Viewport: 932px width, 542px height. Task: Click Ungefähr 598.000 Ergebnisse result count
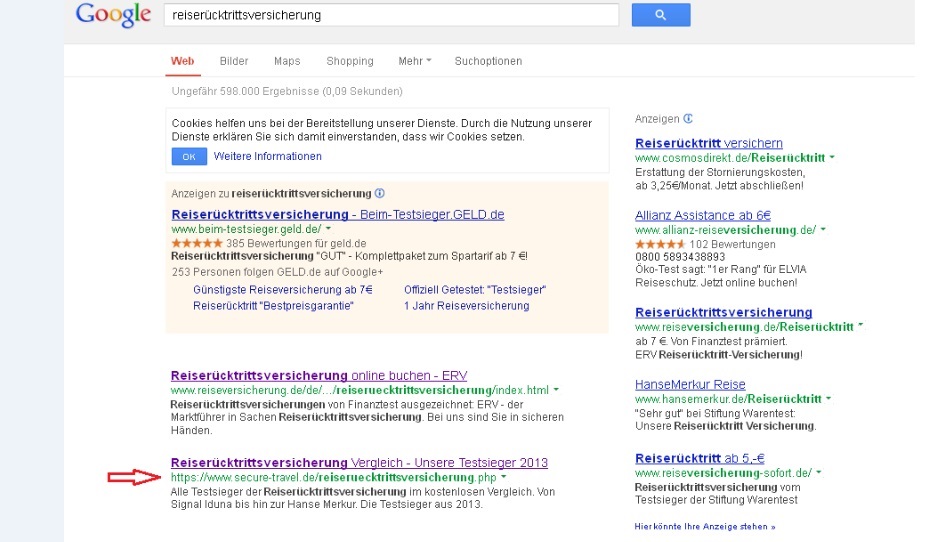(287, 91)
